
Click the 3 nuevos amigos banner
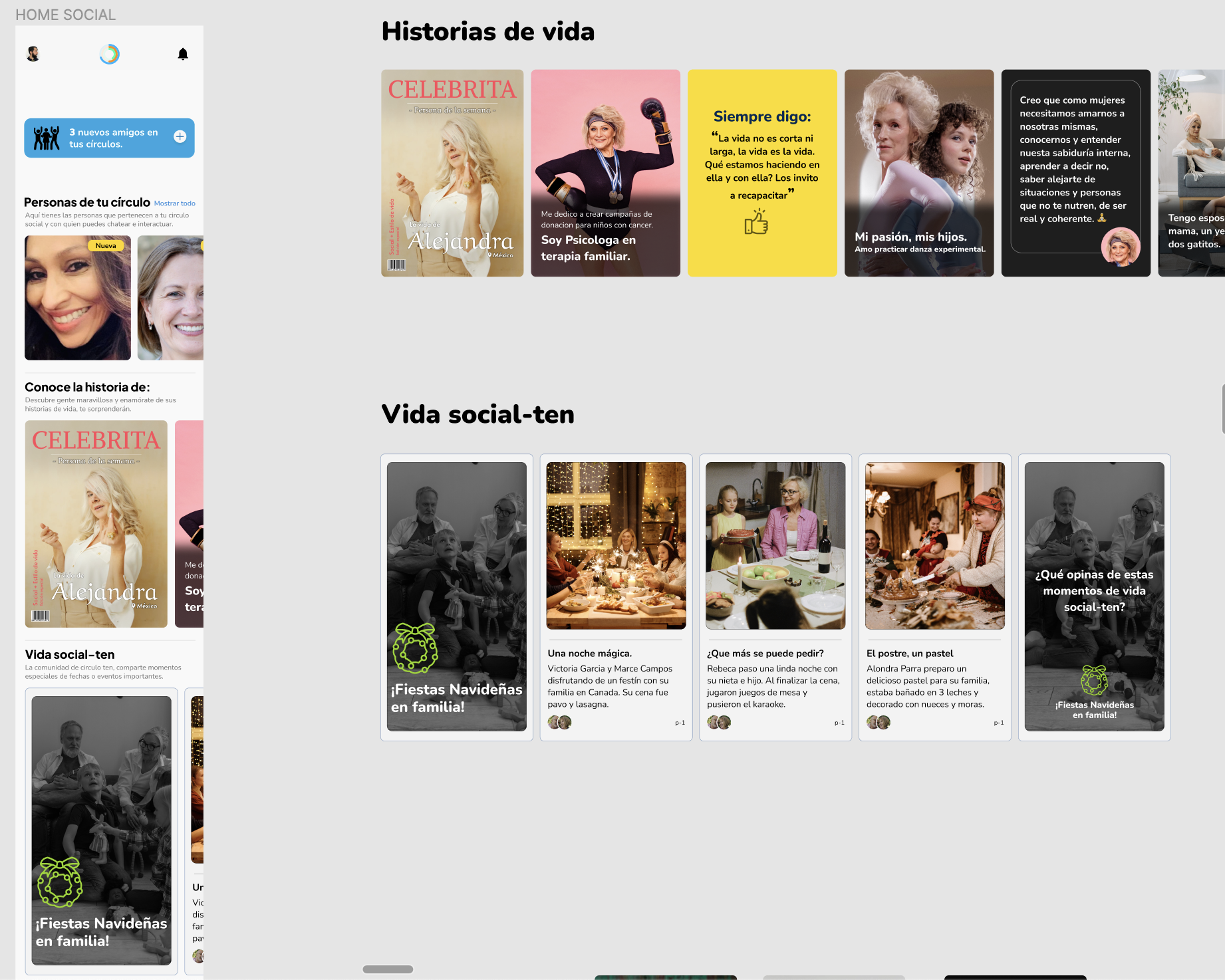[110, 138]
